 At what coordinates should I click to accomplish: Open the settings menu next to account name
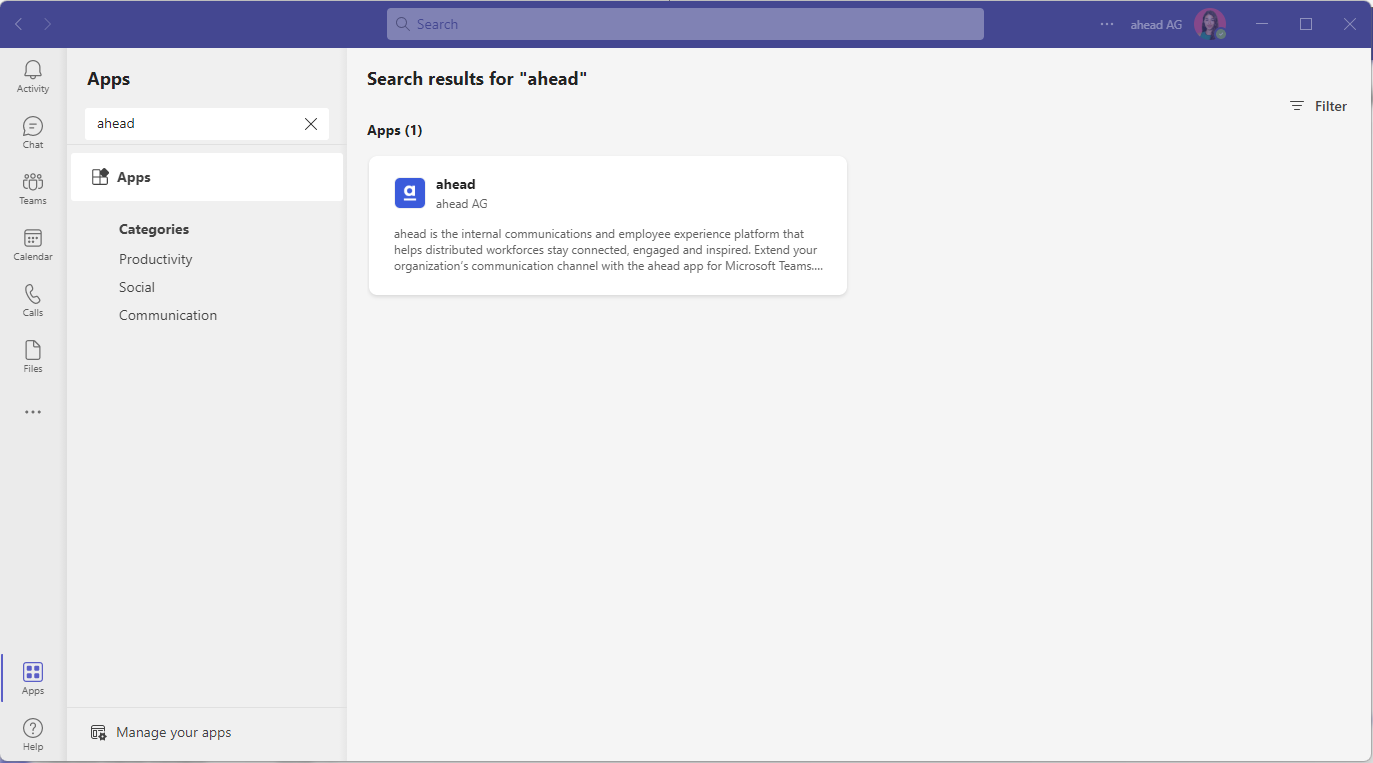click(1106, 24)
